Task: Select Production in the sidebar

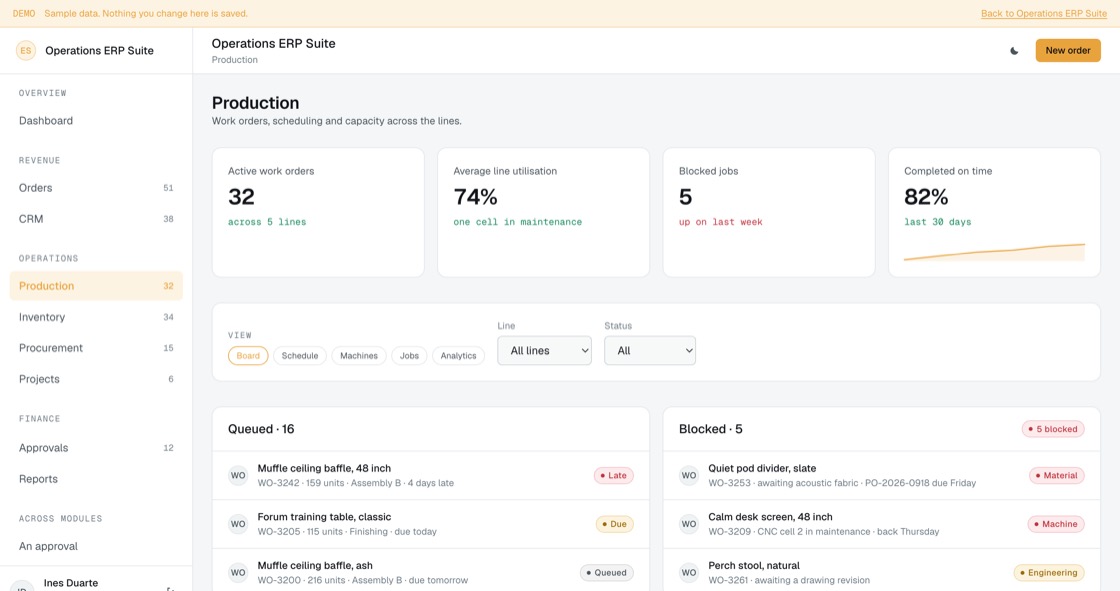Action: click(96, 286)
